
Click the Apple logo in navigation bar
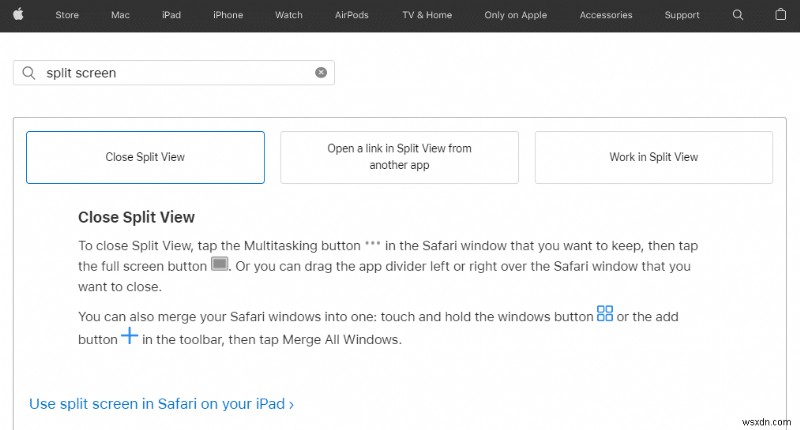tap(19, 15)
